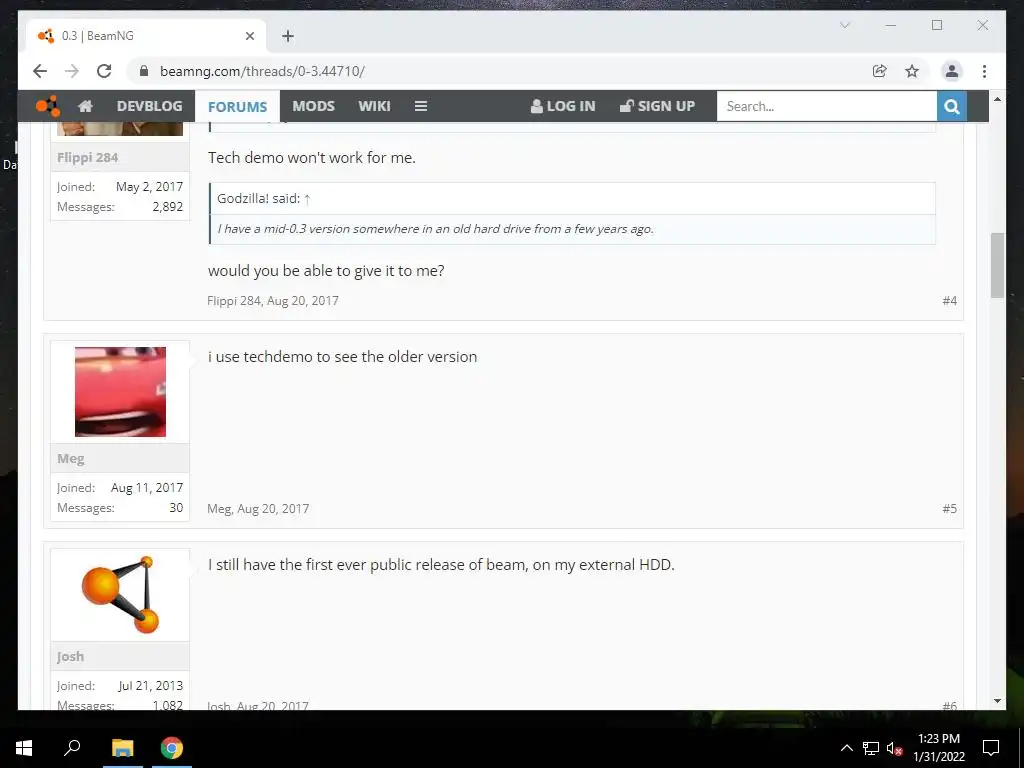
Task: Open the taskbar clock and date
Action: click(x=938, y=748)
